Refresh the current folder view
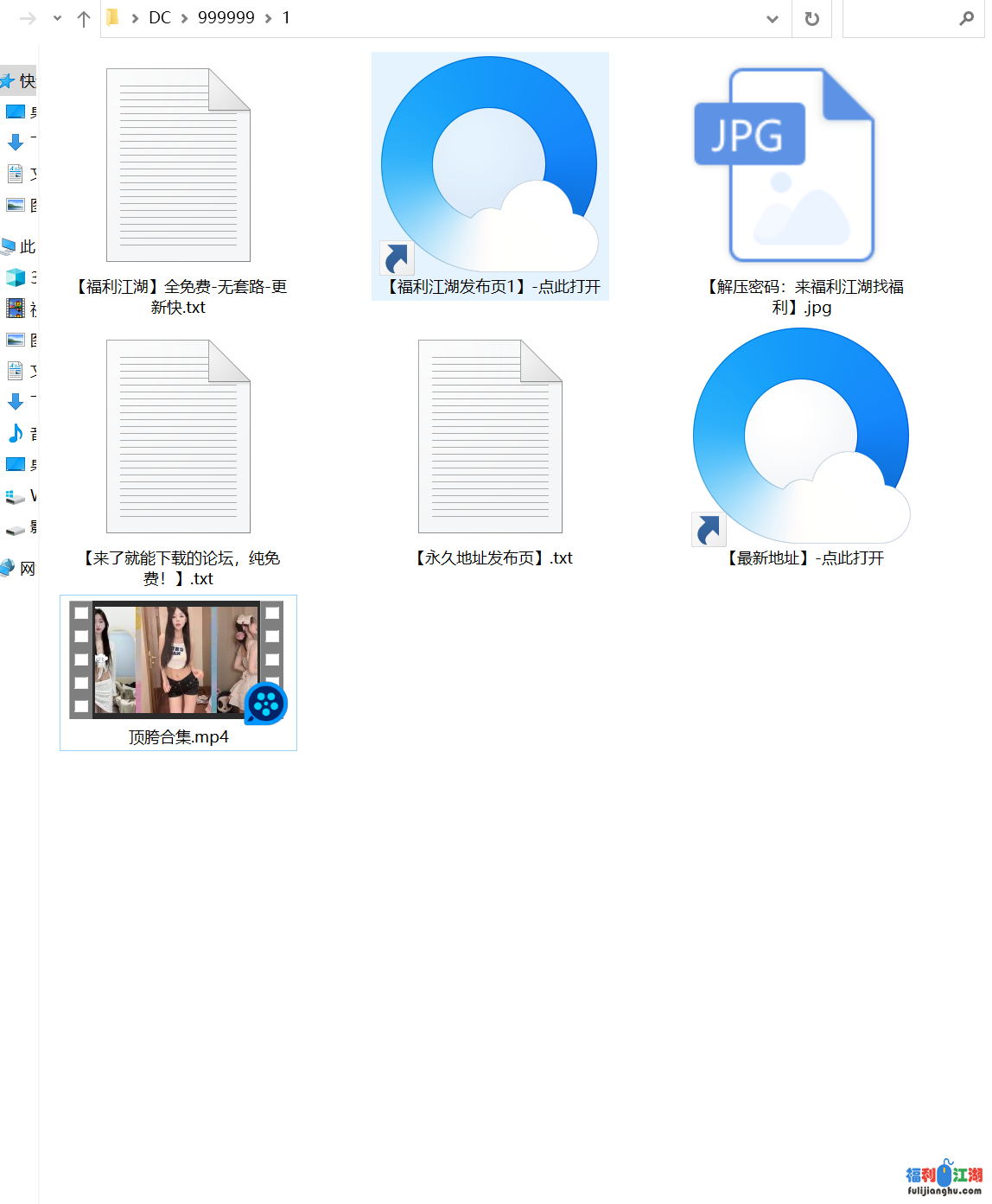 pos(812,18)
